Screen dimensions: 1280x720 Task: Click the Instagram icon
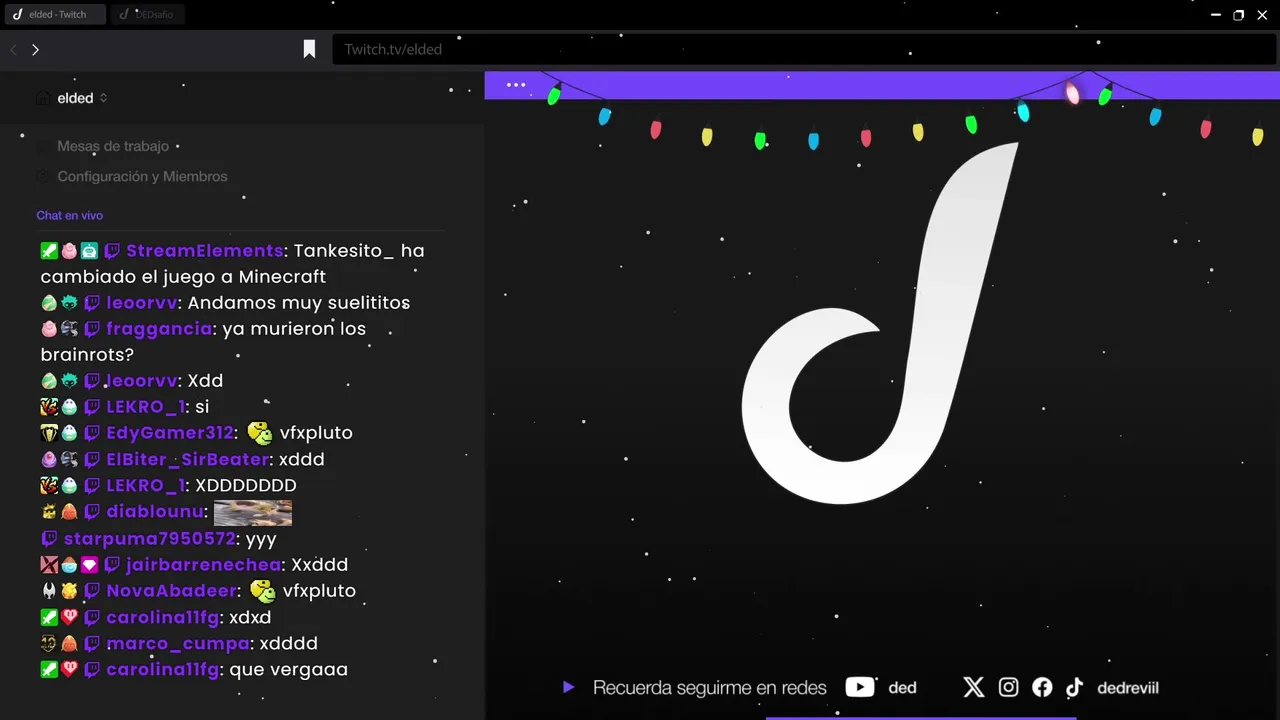pyautogui.click(x=1008, y=687)
